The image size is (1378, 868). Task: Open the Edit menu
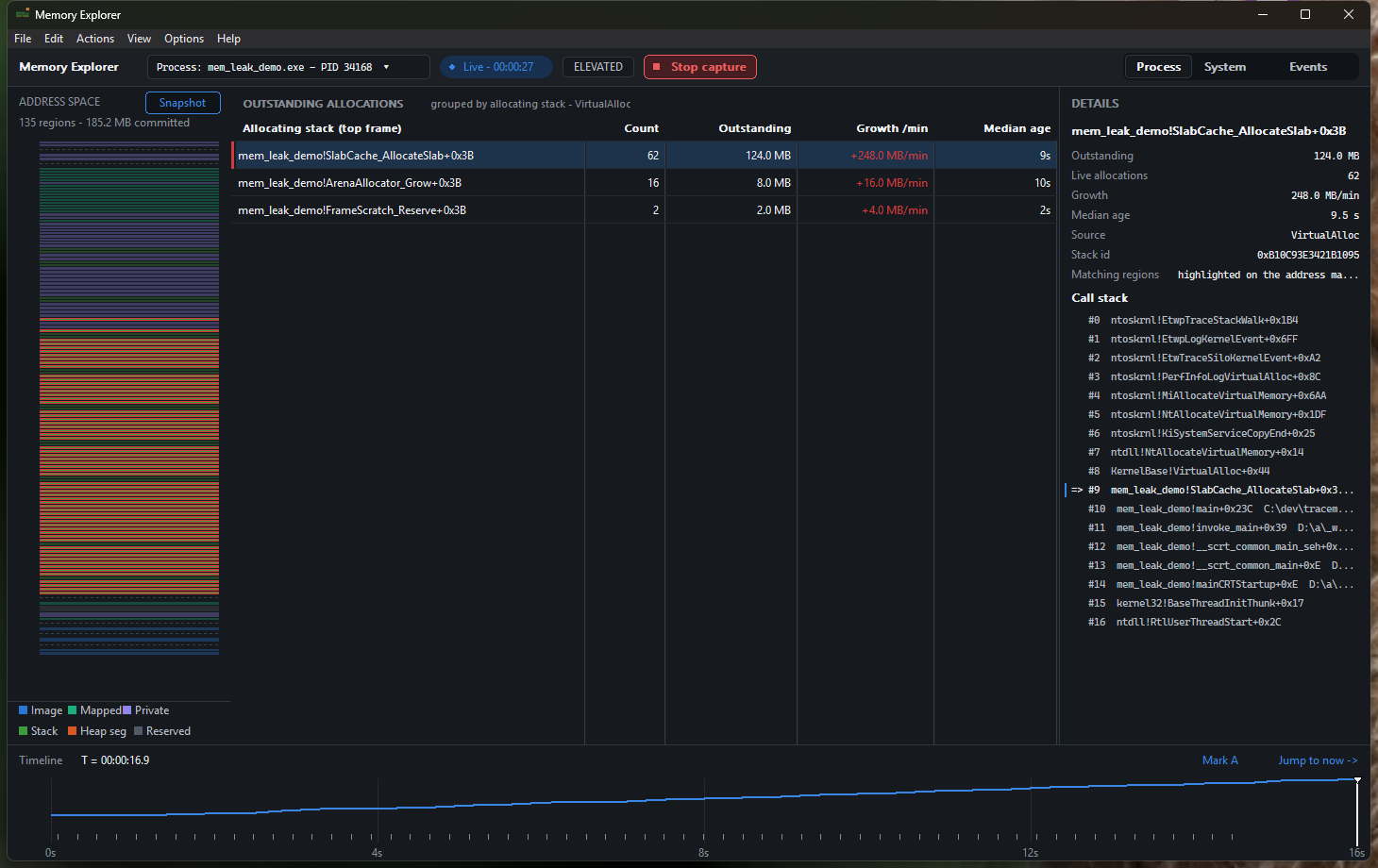(54, 39)
